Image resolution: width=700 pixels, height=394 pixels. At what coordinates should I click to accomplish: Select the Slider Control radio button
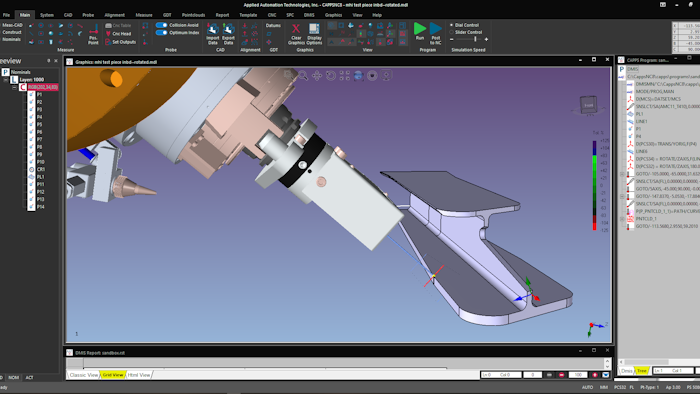(451, 32)
